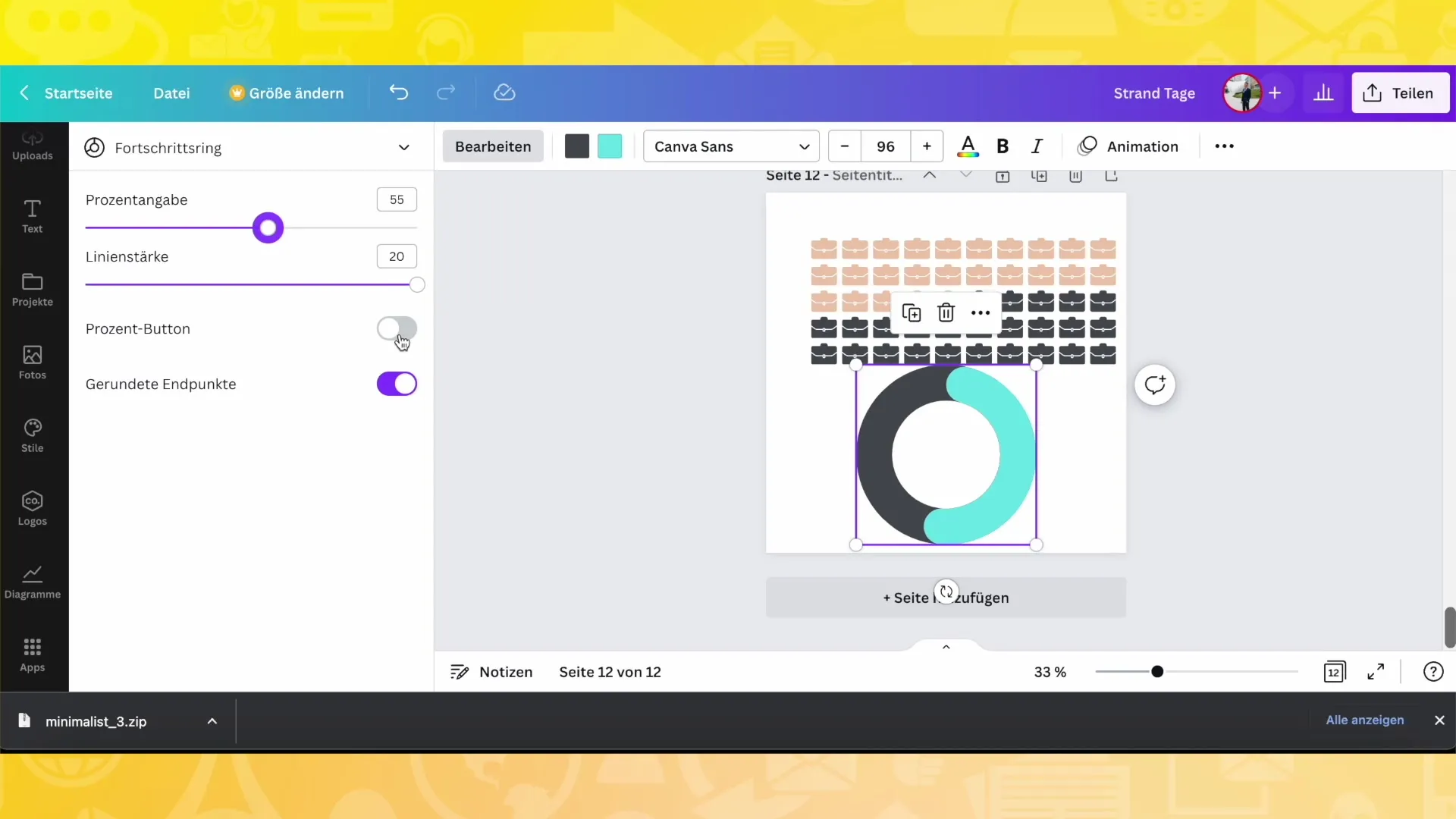The height and width of the screenshot is (819, 1456).
Task: Open the Logos panel in sidebar
Action: [32, 509]
